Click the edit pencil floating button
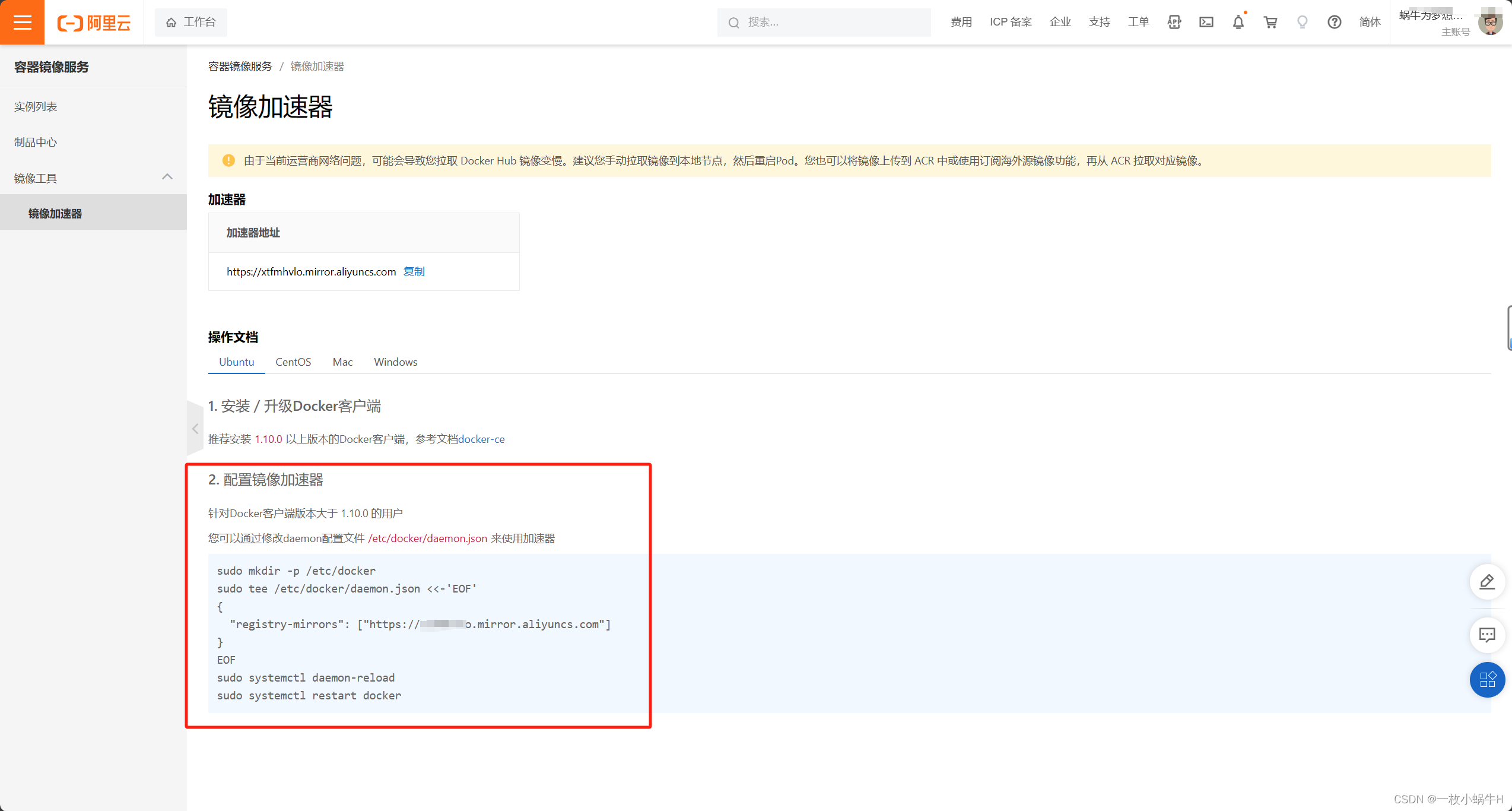This screenshot has height=811, width=1512. 1487,582
